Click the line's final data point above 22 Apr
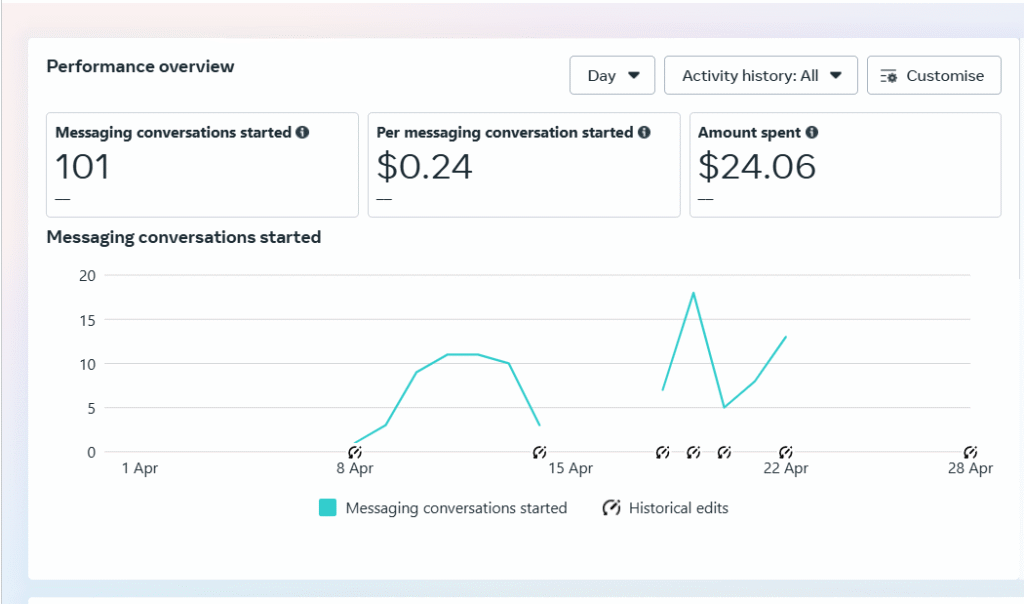 (786, 337)
